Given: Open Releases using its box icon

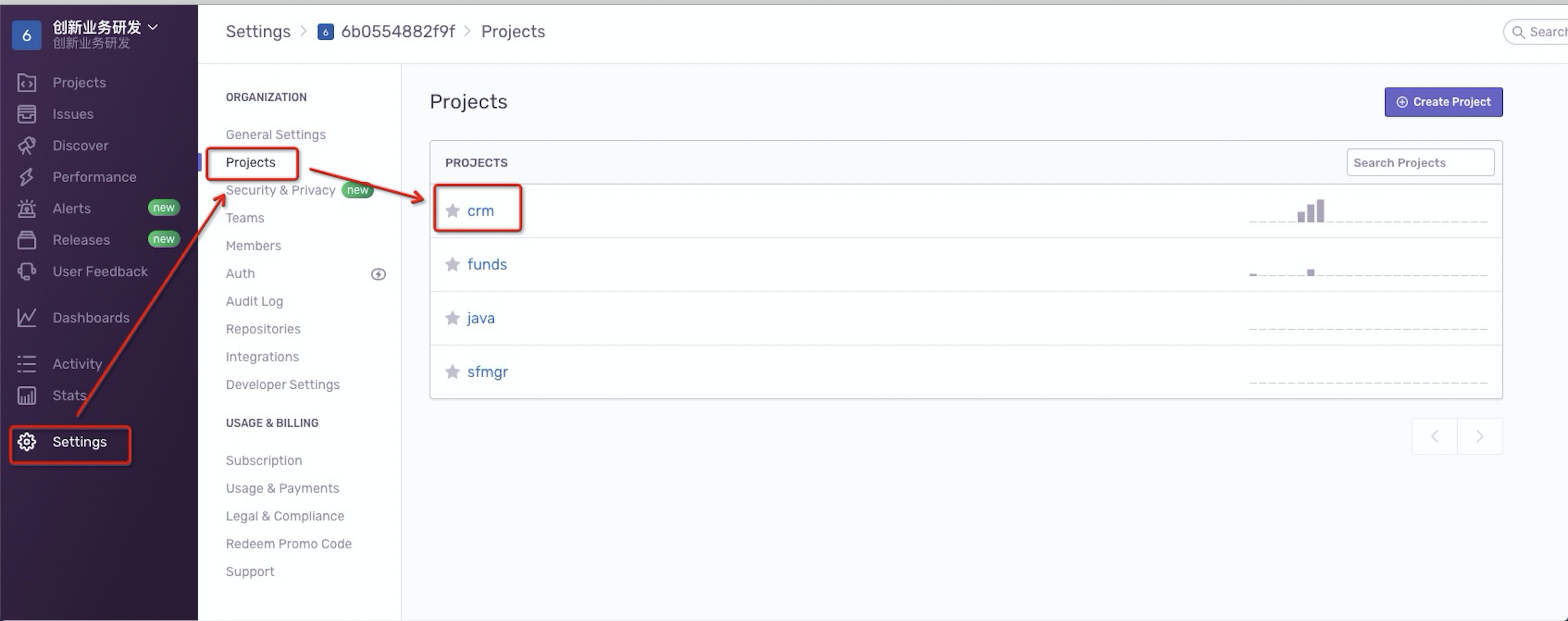Looking at the screenshot, I should click(26, 240).
